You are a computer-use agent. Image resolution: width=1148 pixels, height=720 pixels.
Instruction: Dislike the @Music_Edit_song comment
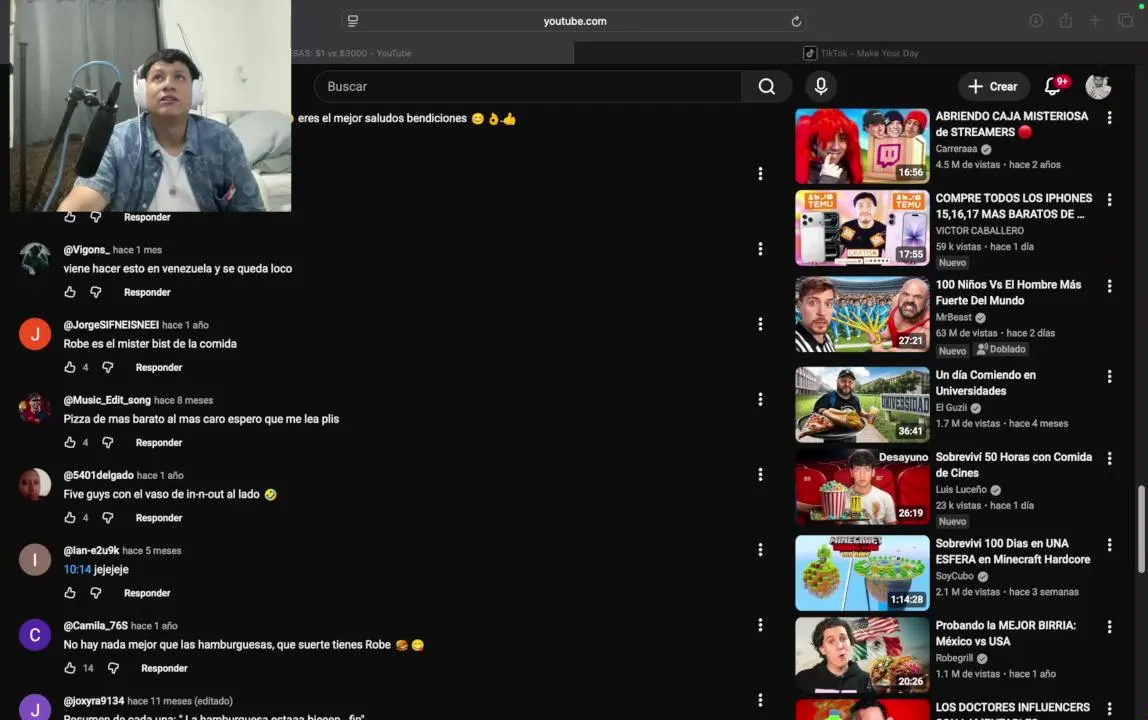[108, 442]
